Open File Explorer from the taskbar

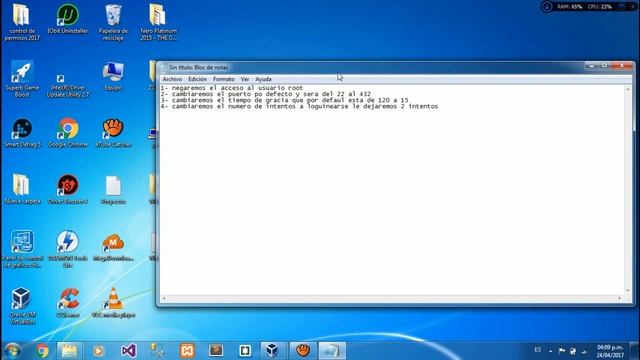(69, 351)
